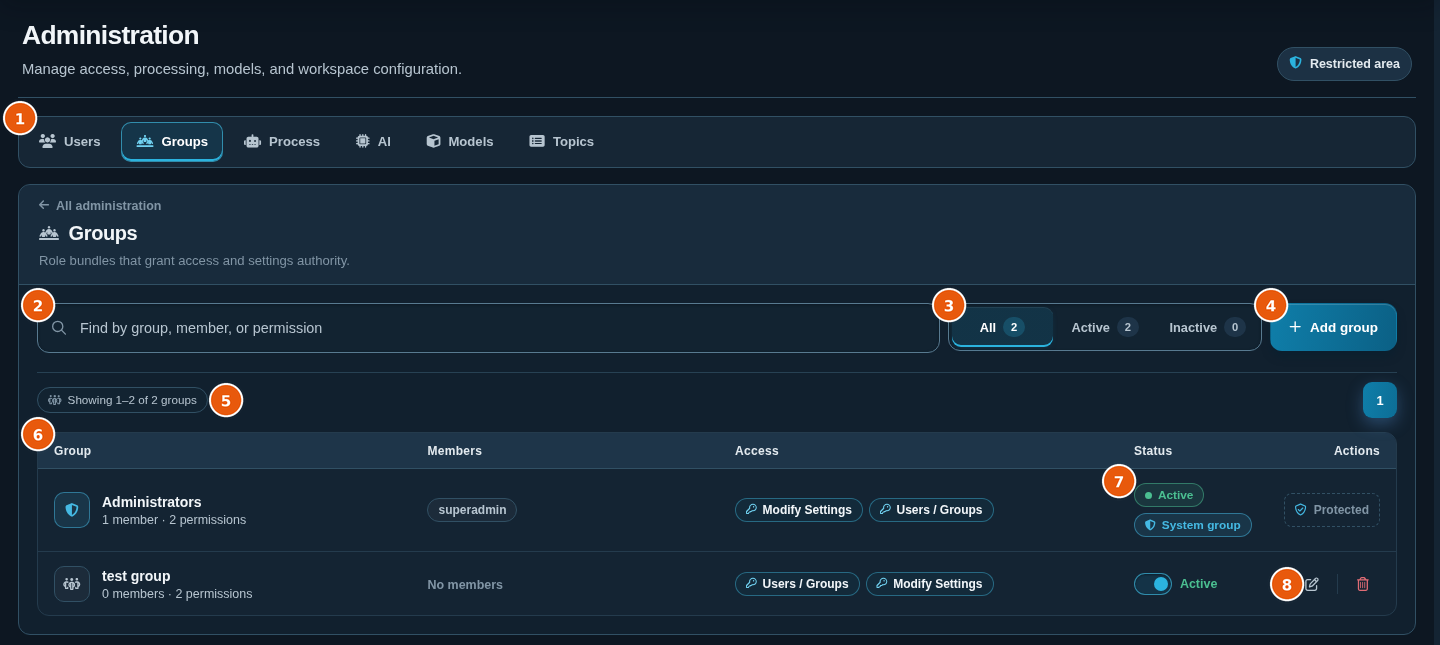
Task: Open the AI tab
Action: point(373,141)
